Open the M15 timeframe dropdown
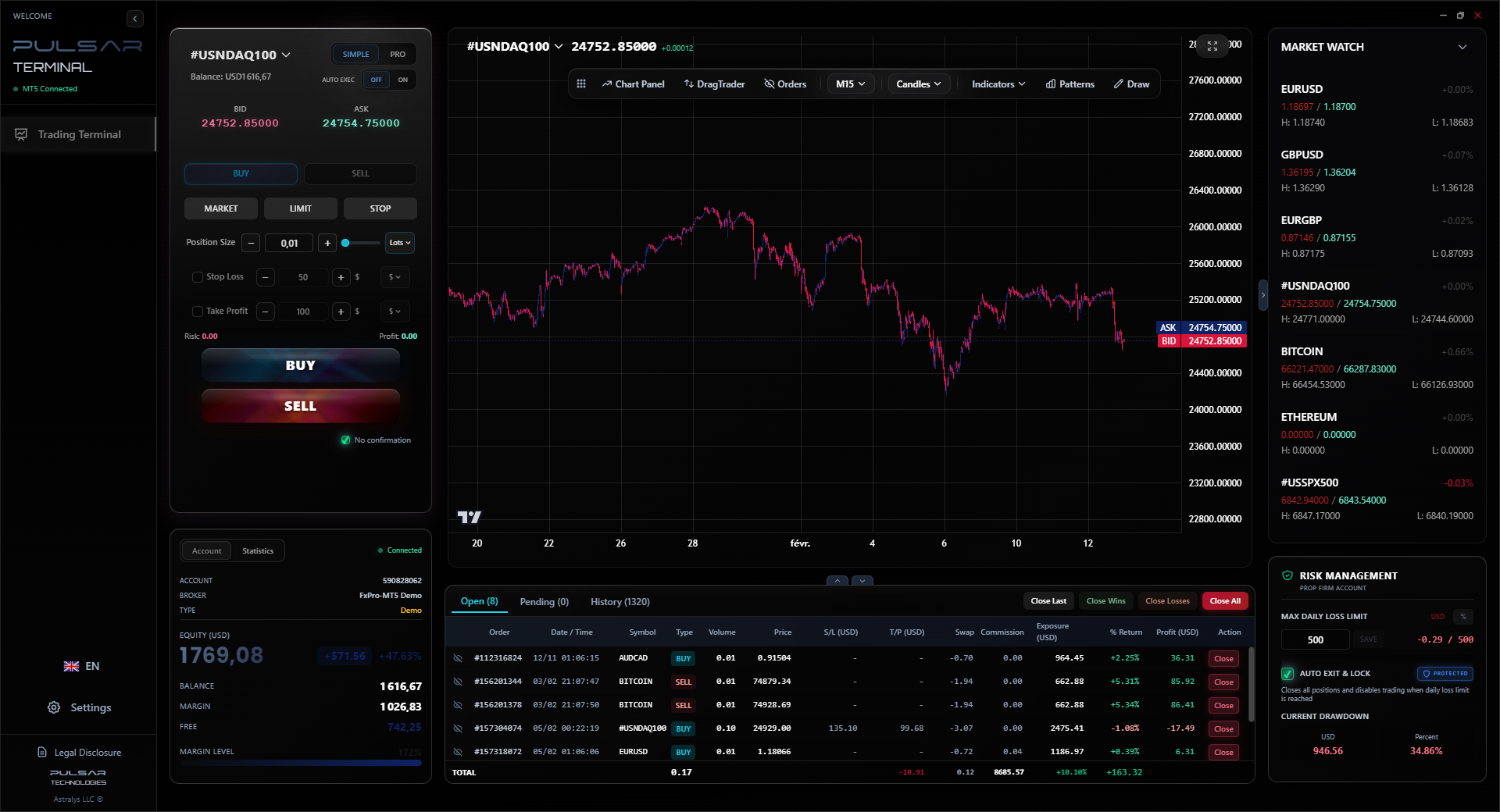1500x812 pixels. coord(850,84)
